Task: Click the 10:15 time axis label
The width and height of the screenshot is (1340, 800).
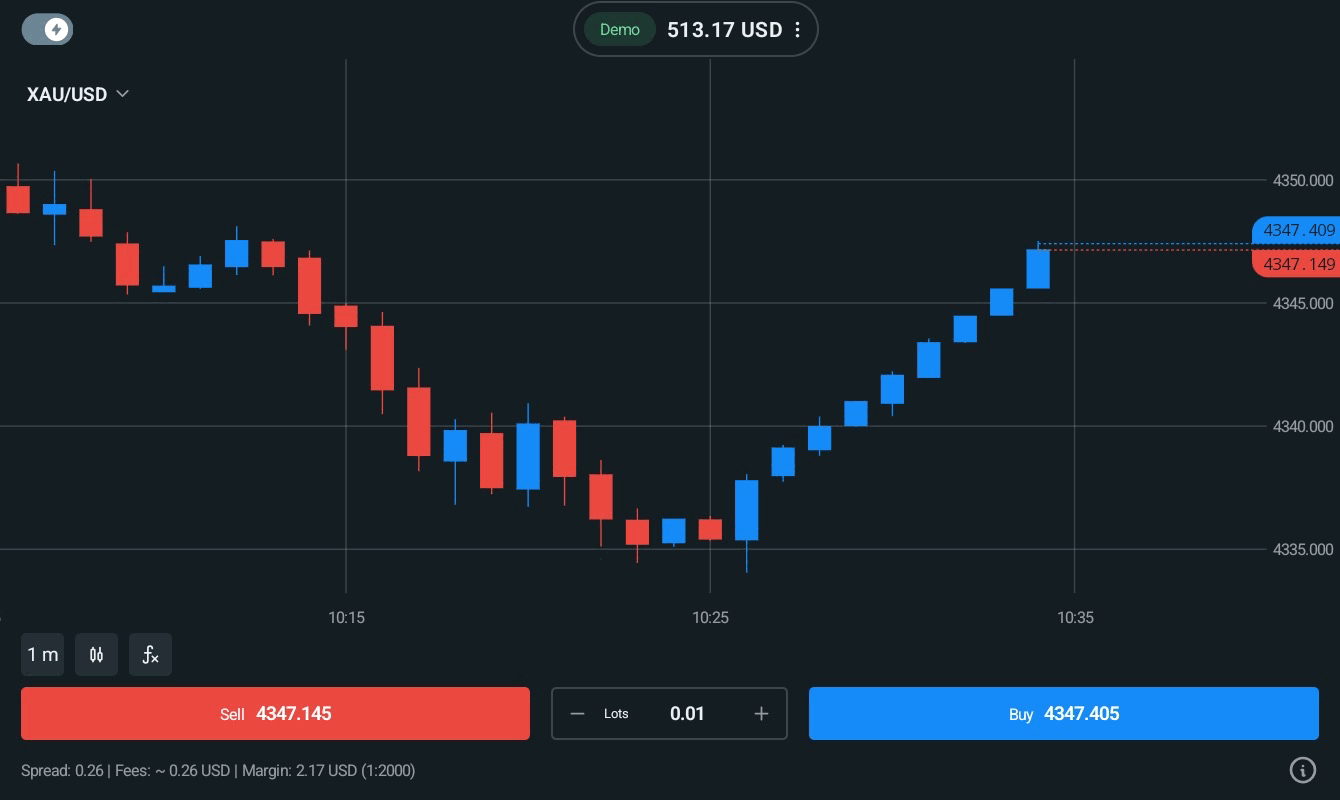Action: [x=346, y=618]
